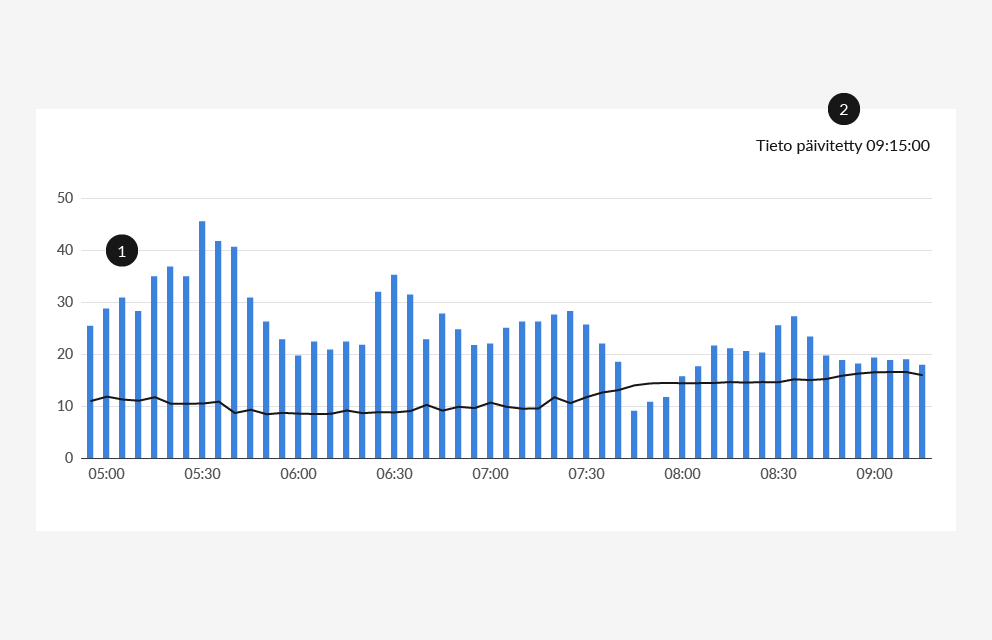Select the 06:30 time axis label

tap(394, 474)
